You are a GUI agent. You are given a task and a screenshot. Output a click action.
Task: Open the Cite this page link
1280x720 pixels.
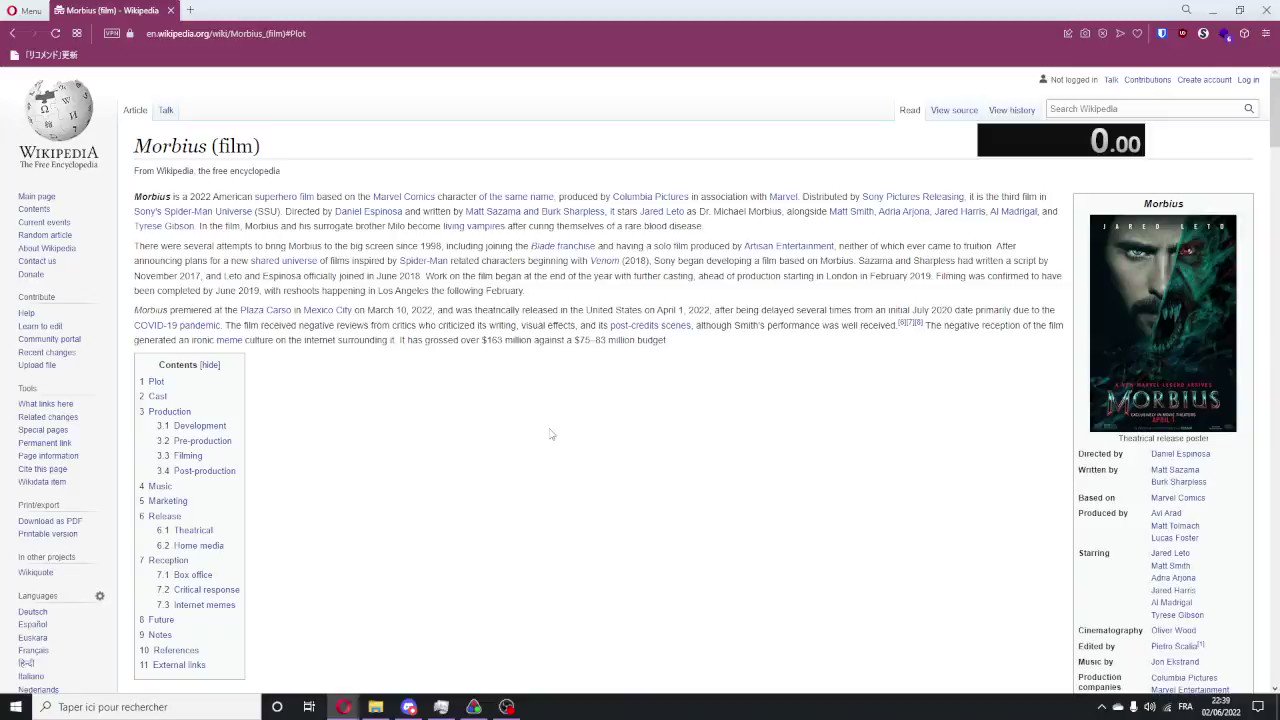[43, 469]
